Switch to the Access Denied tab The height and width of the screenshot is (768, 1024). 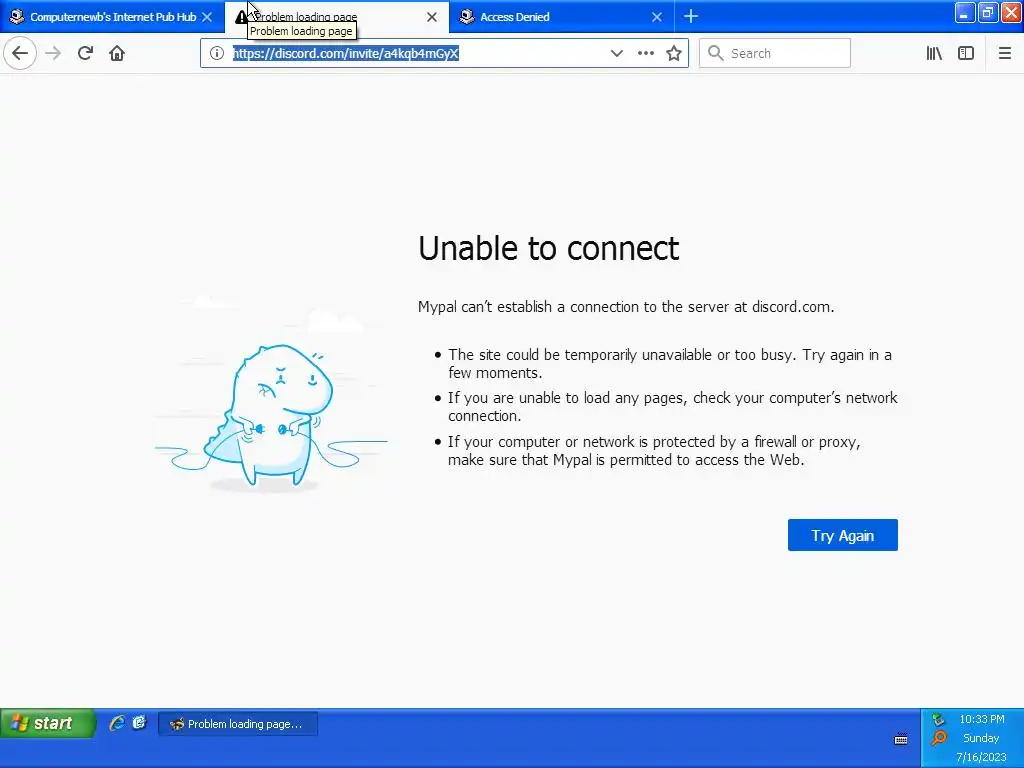point(562,17)
